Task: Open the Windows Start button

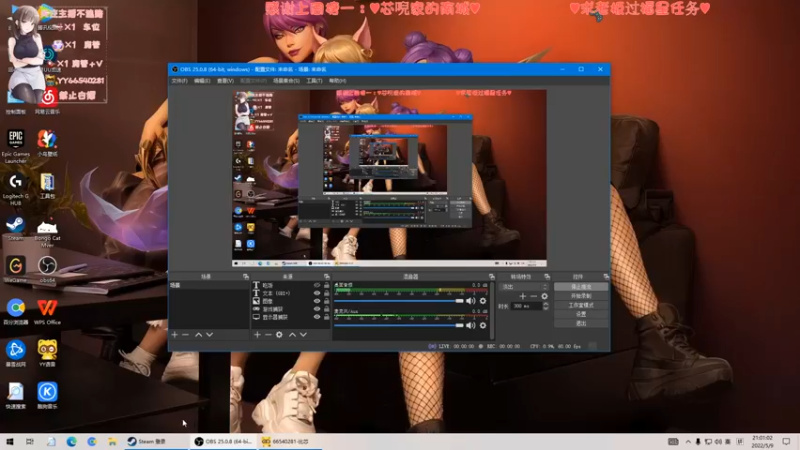Action: coord(10,441)
